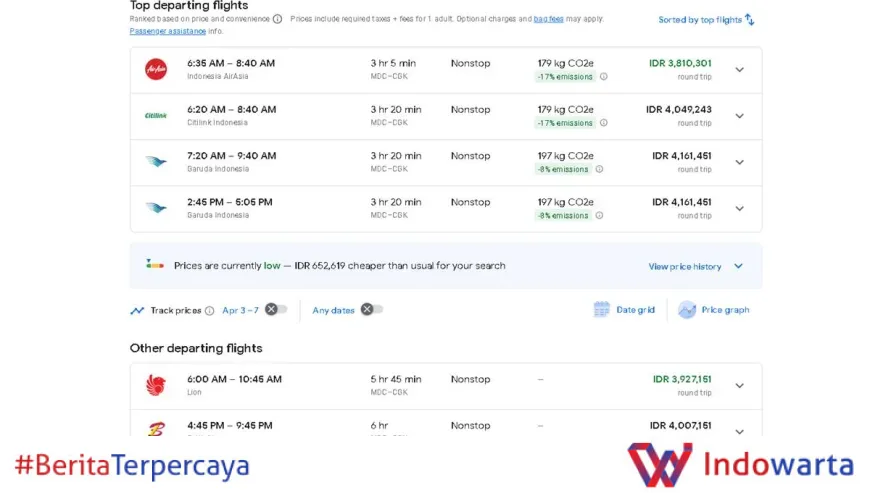Click the info icon beside ranking description

(x=278, y=19)
